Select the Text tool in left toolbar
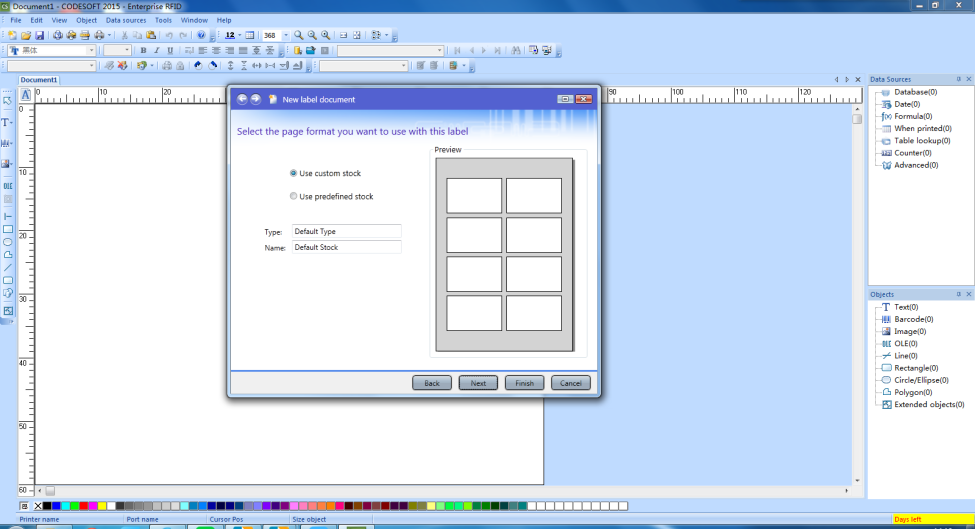Screen dimensions: 975x529 pyautogui.click(x=7, y=122)
